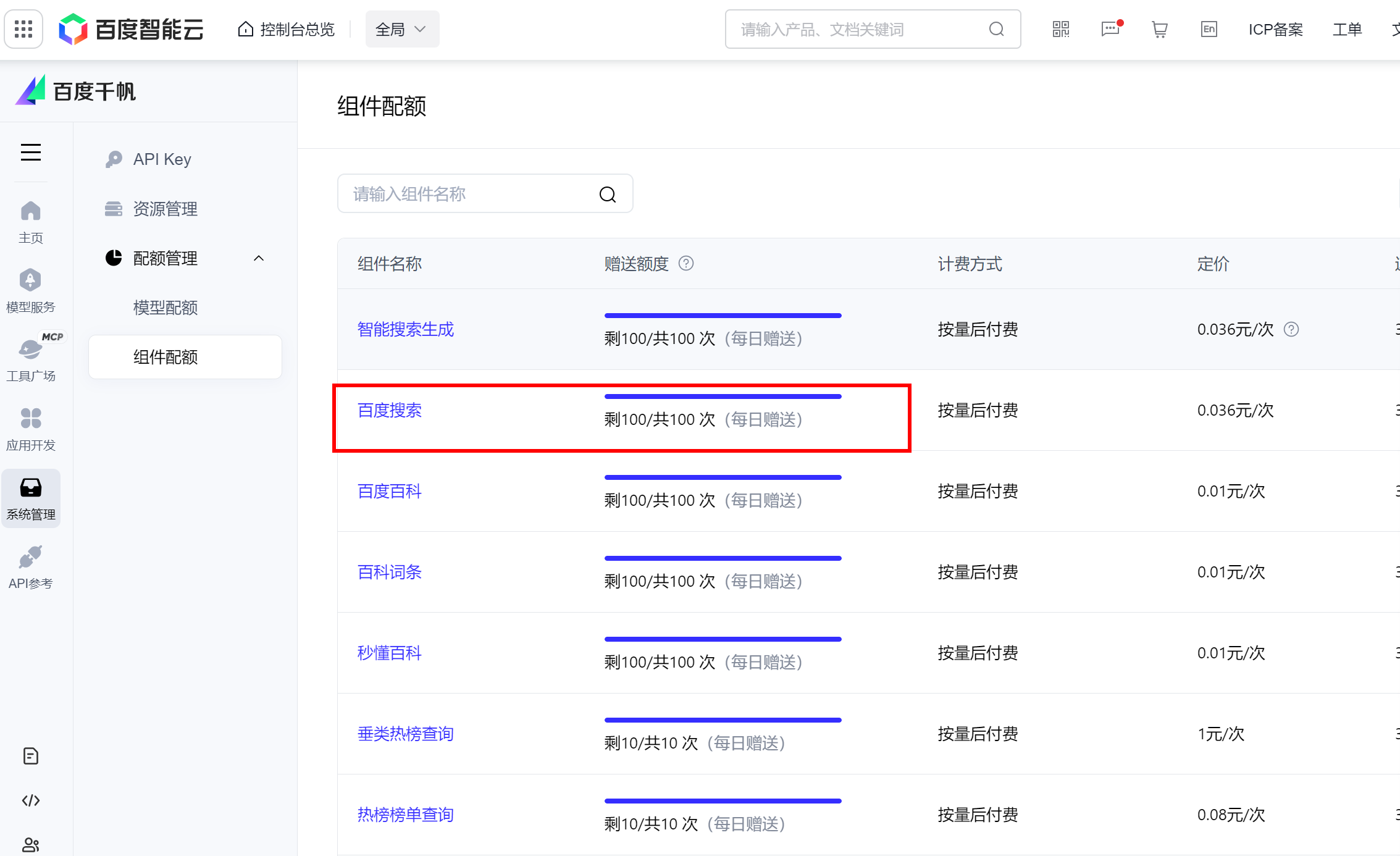Open the message notifications icon
Screen dimensions: 1400x856
[1110, 29]
